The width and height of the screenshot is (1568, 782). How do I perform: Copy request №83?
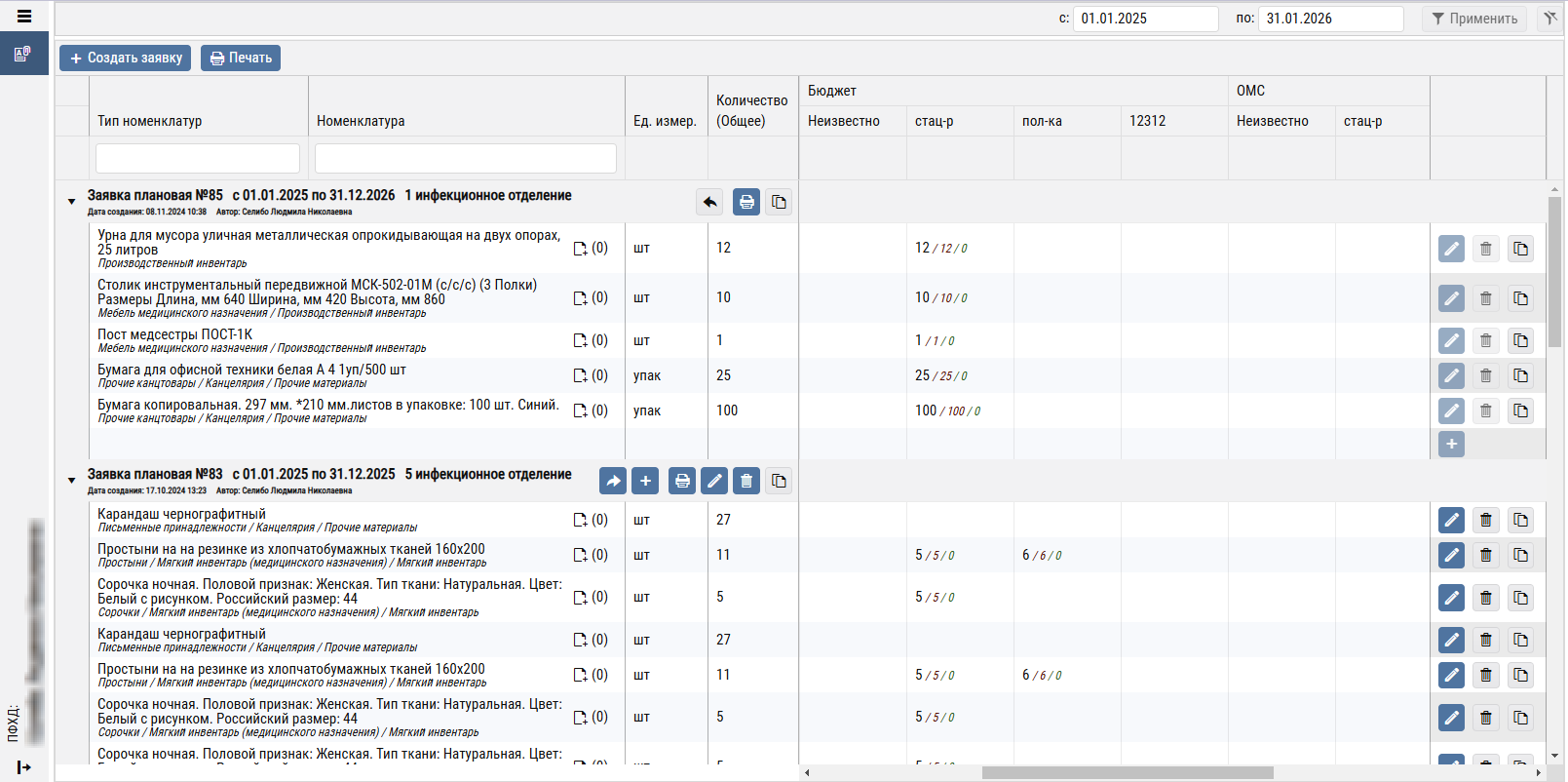tap(779, 481)
